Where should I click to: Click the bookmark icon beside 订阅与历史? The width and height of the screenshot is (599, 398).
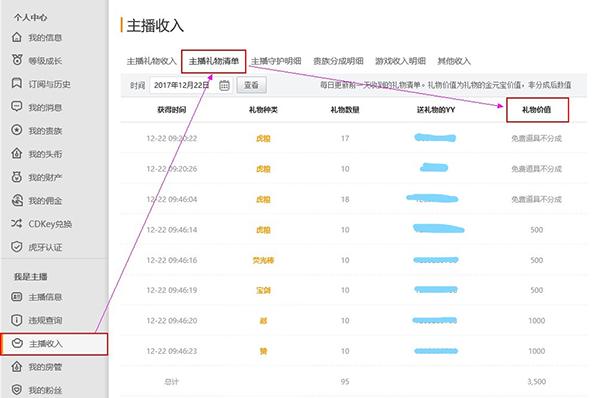coord(16,83)
